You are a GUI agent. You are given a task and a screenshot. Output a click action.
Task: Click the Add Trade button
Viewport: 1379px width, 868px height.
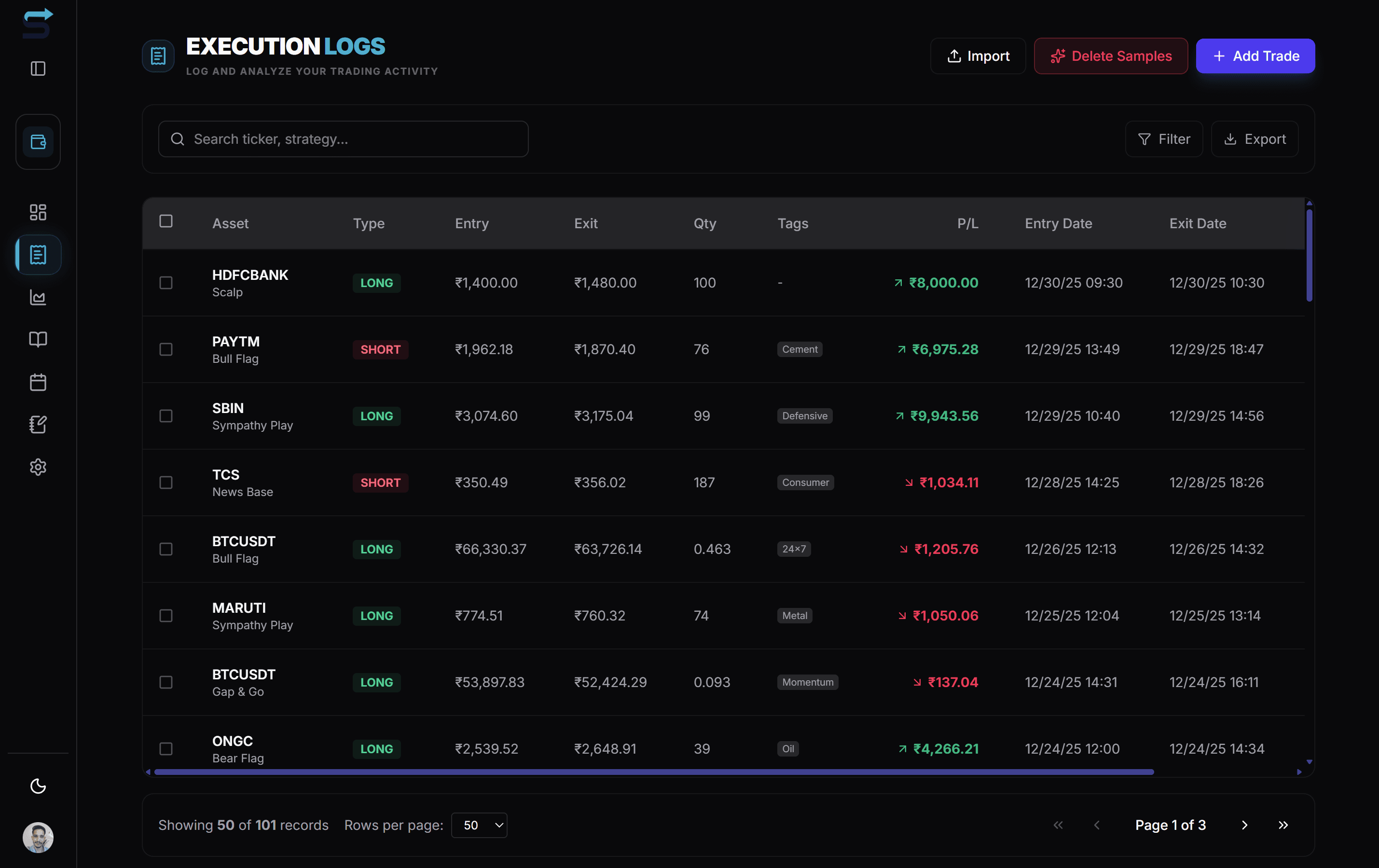[1255, 55]
